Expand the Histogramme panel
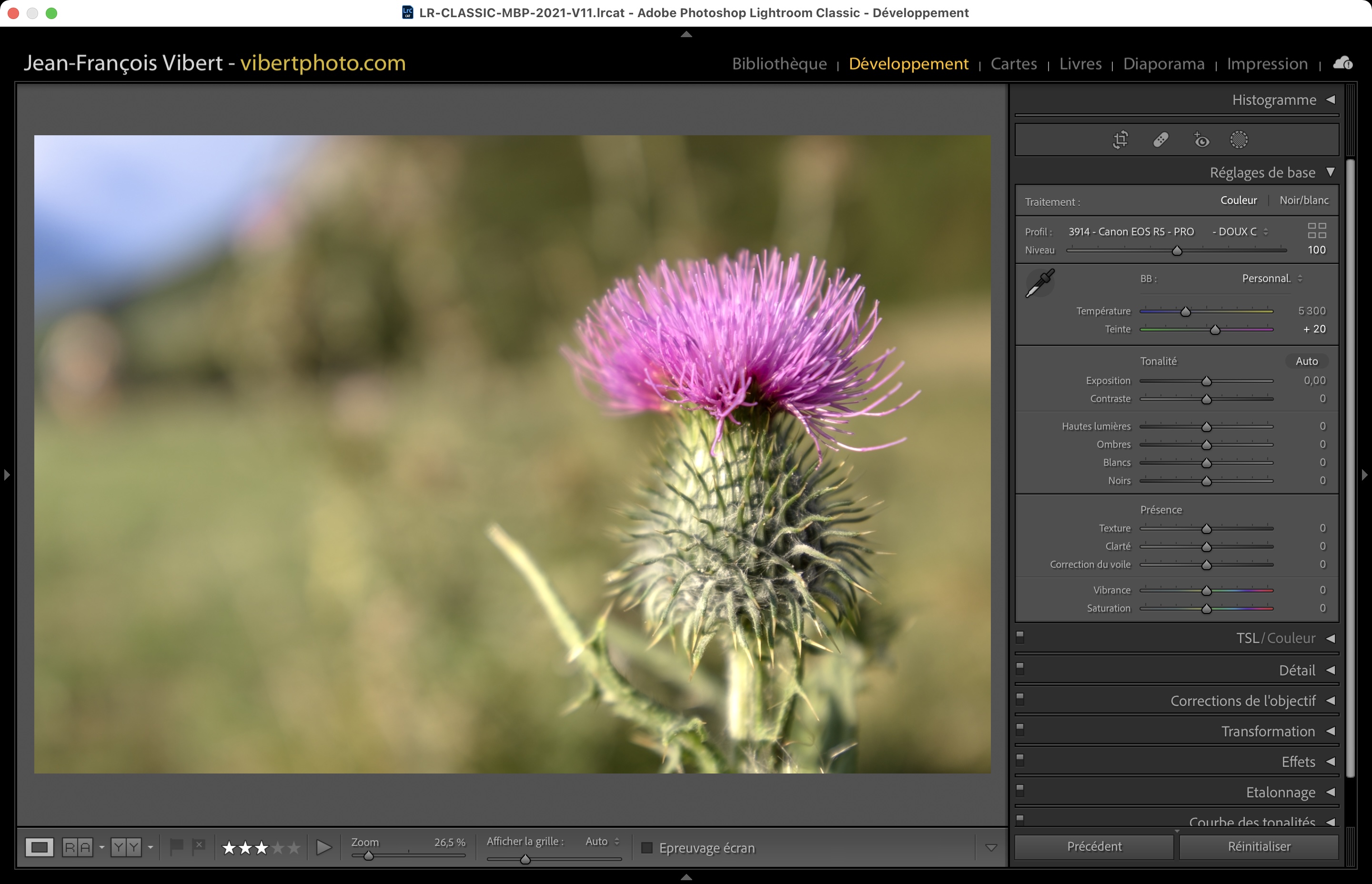Viewport: 1372px width, 884px height. tap(1330, 100)
